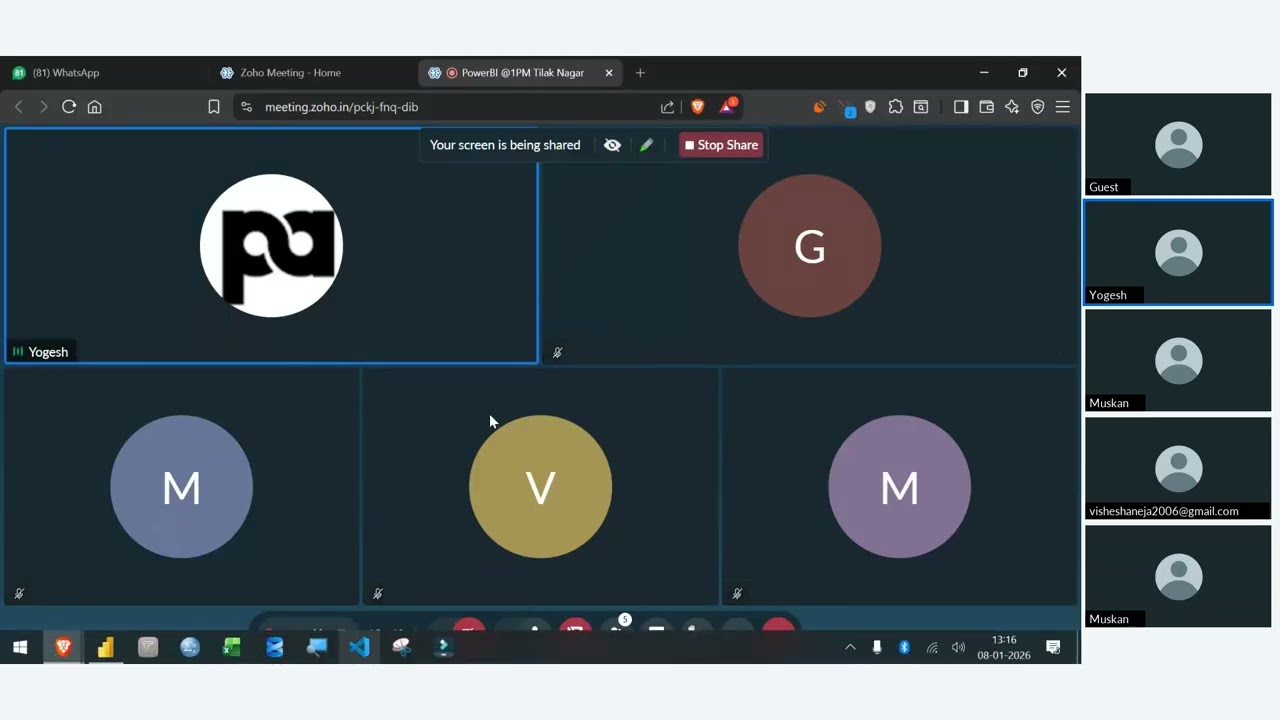Select the purple M participant avatar
Image resolution: width=1280 pixels, height=720 pixels.
coord(899,487)
